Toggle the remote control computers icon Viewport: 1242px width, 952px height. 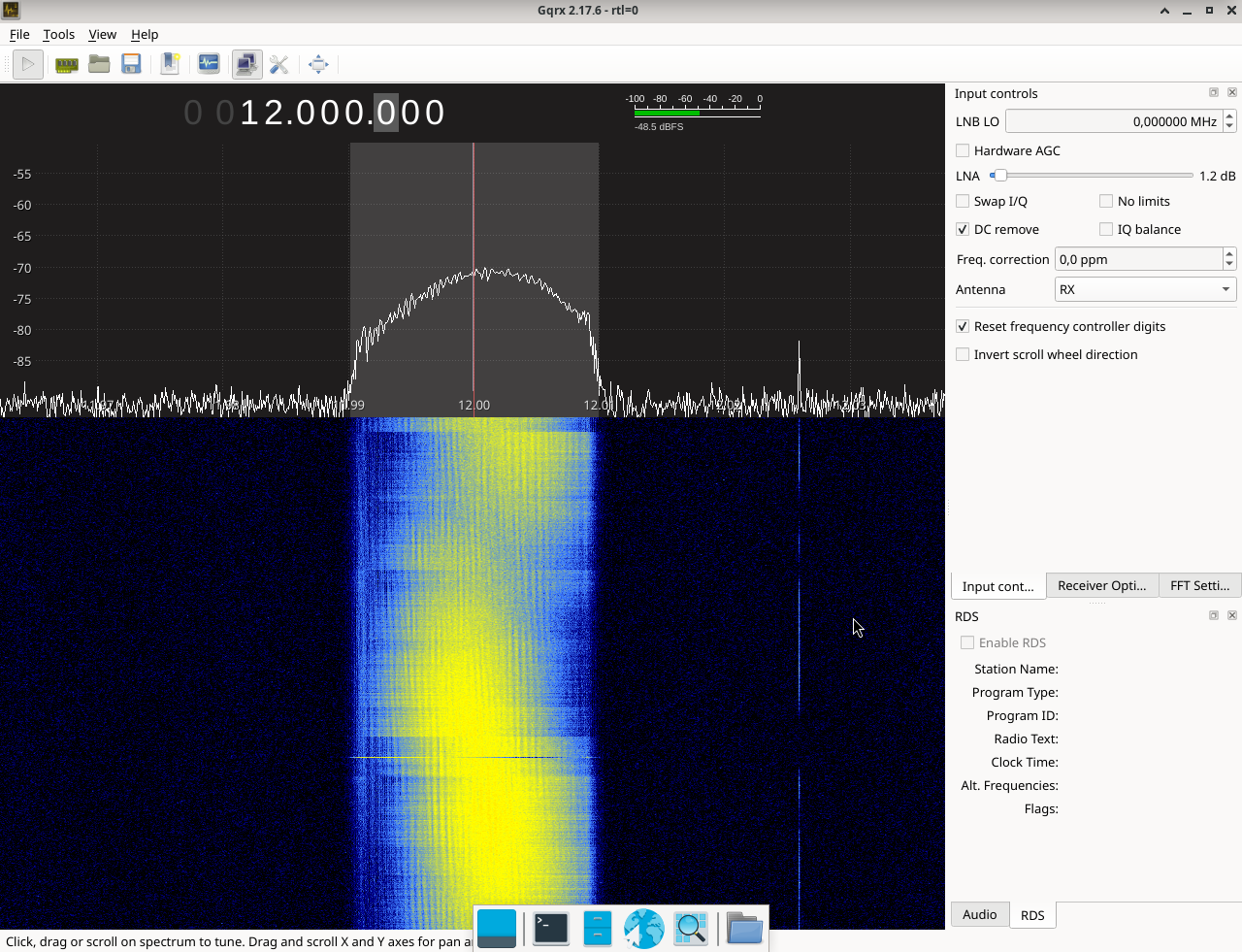(x=246, y=65)
